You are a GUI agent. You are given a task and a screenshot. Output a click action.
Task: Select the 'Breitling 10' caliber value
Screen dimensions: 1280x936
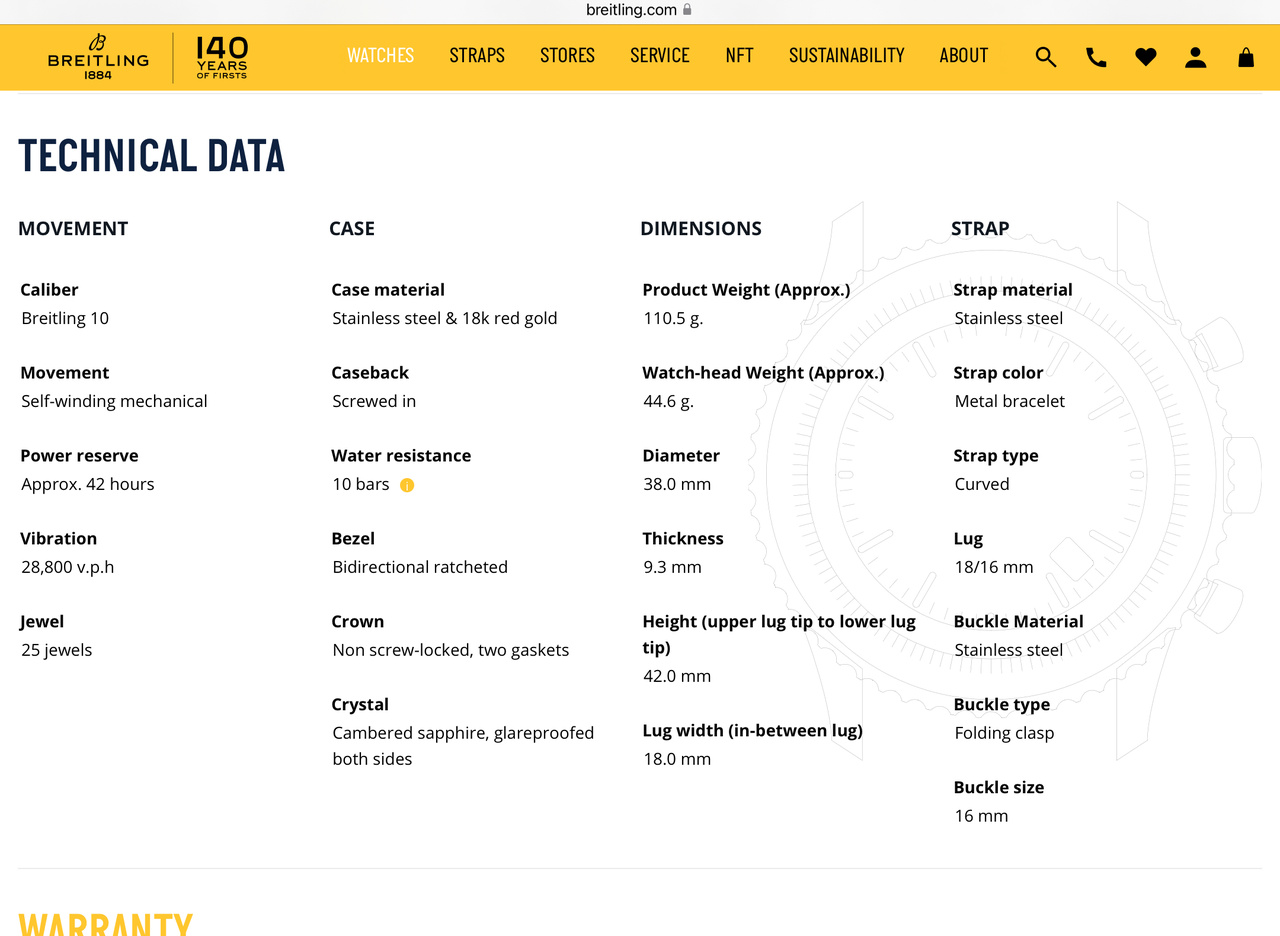point(65,318)
